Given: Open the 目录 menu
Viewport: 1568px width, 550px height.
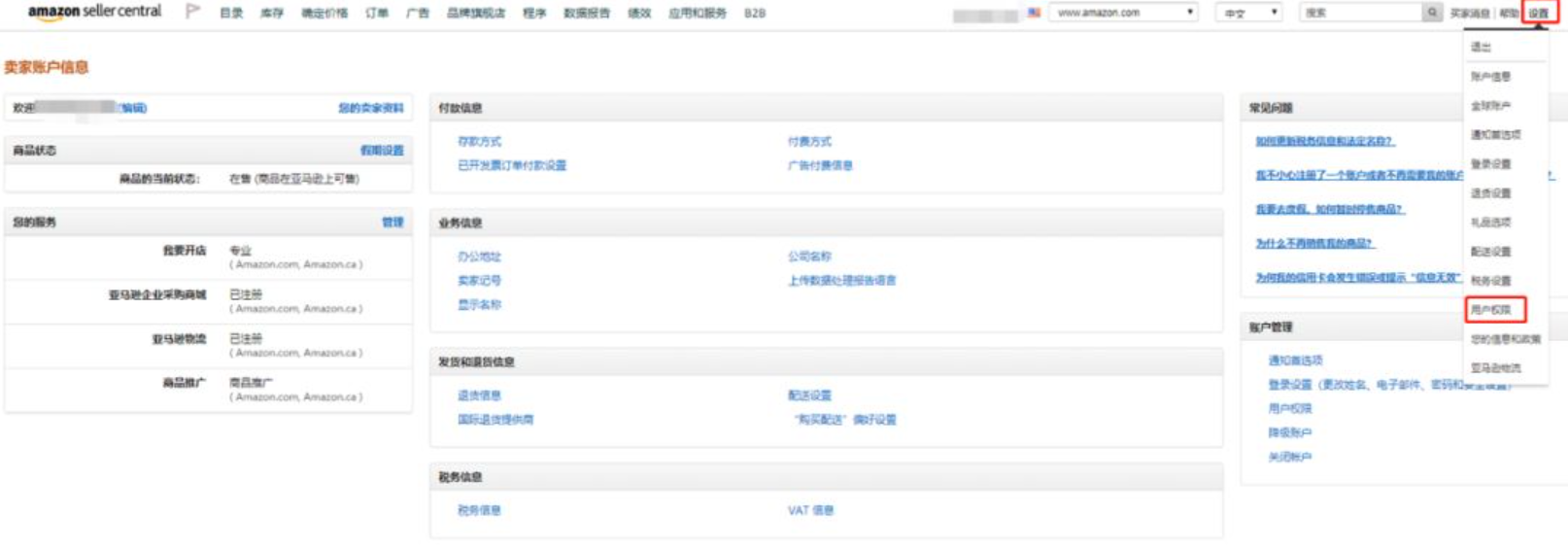Looking at the screenshot, I should pos(231,14).
